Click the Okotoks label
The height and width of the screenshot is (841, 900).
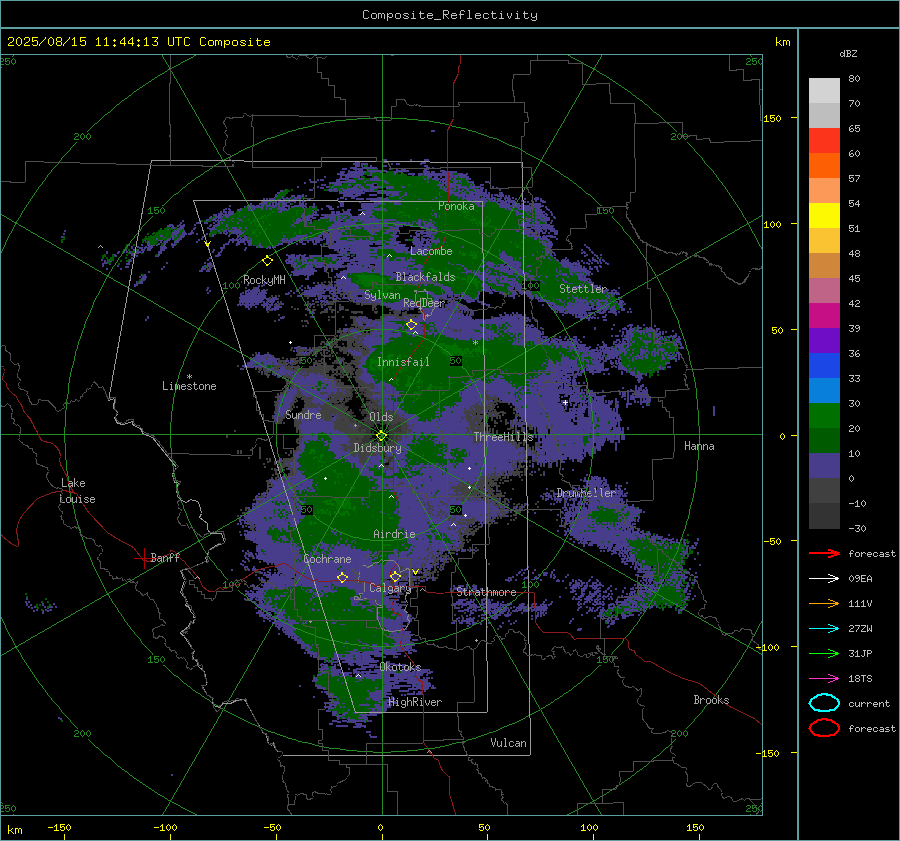tap(400, 667)
